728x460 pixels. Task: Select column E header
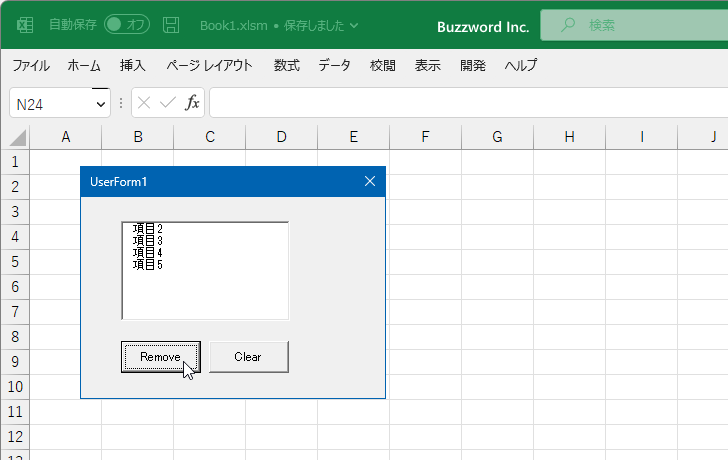tap(354, 137)
